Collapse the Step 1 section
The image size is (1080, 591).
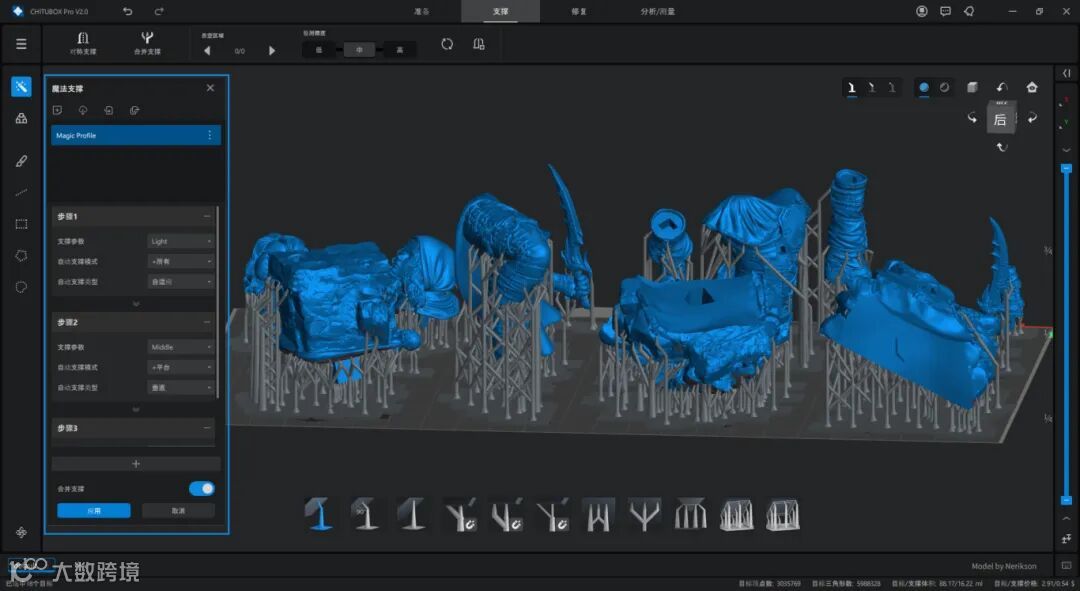click(x=207, y=216)
